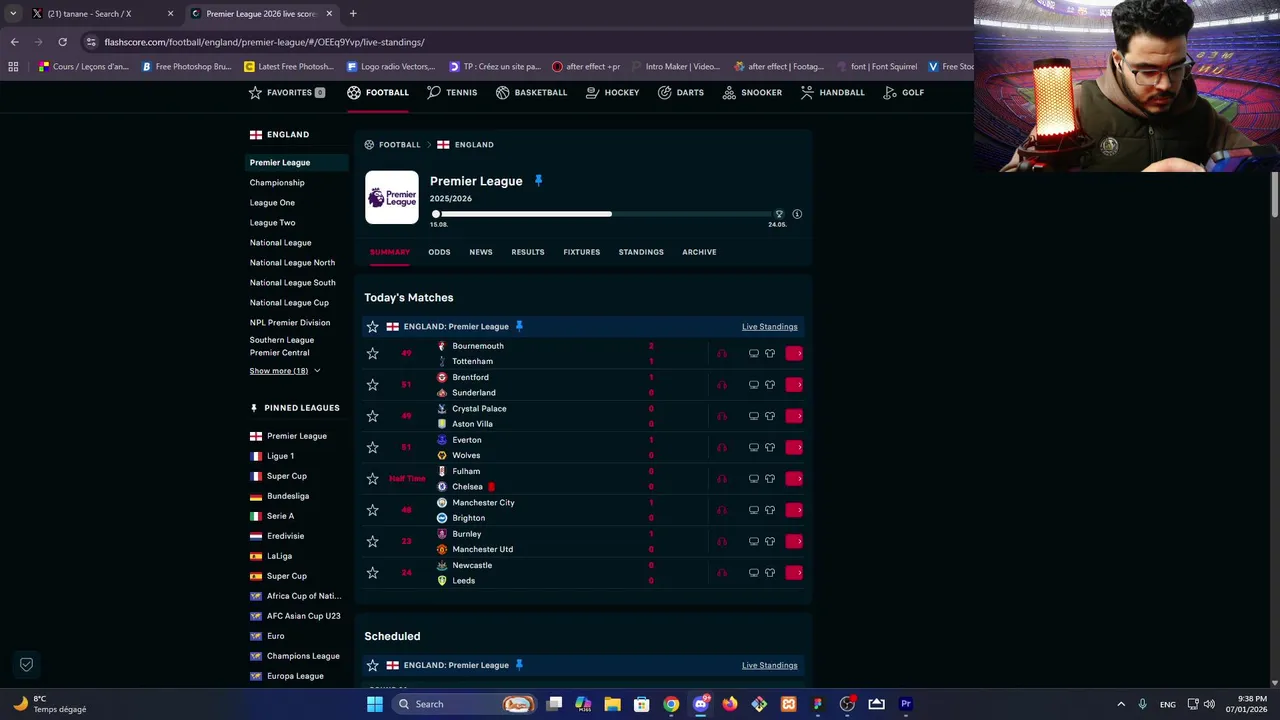The width and height of the screenshot is (1280, 720).
Task: Click the Premier League logo
Action: (392, 197)
